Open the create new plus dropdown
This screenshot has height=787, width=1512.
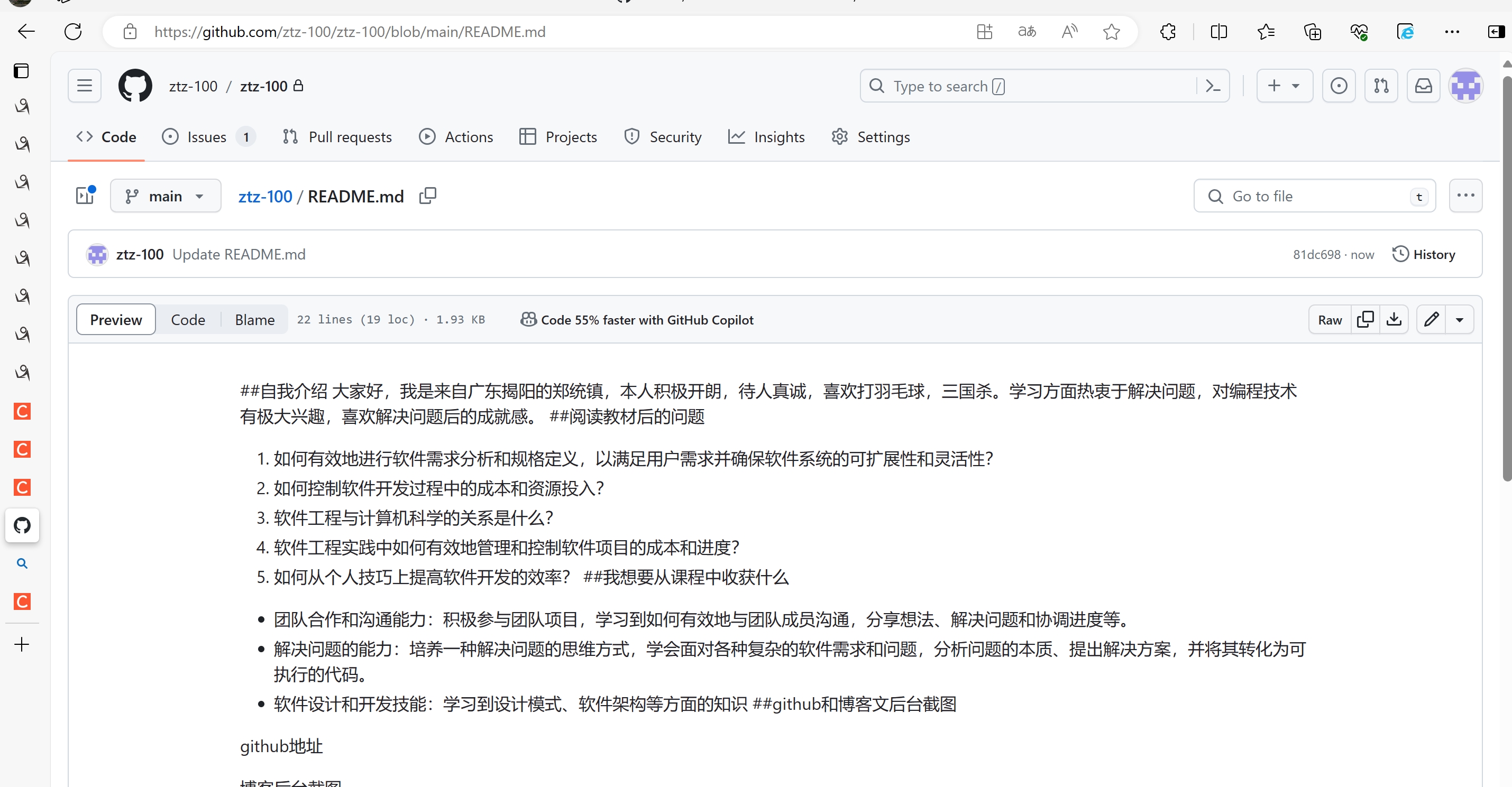pos(1284,86)
